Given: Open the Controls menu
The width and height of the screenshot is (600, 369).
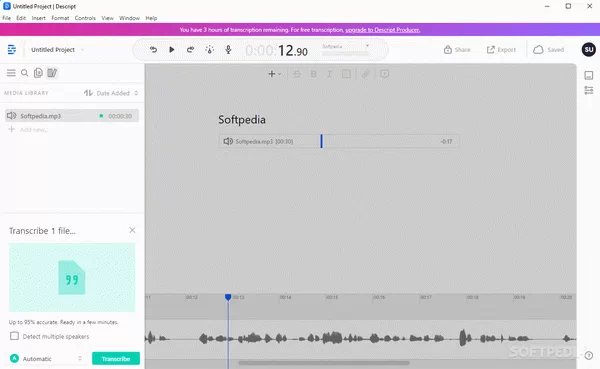Looking at the screenshot, I should pyautogui.click(x=85, y=18).
